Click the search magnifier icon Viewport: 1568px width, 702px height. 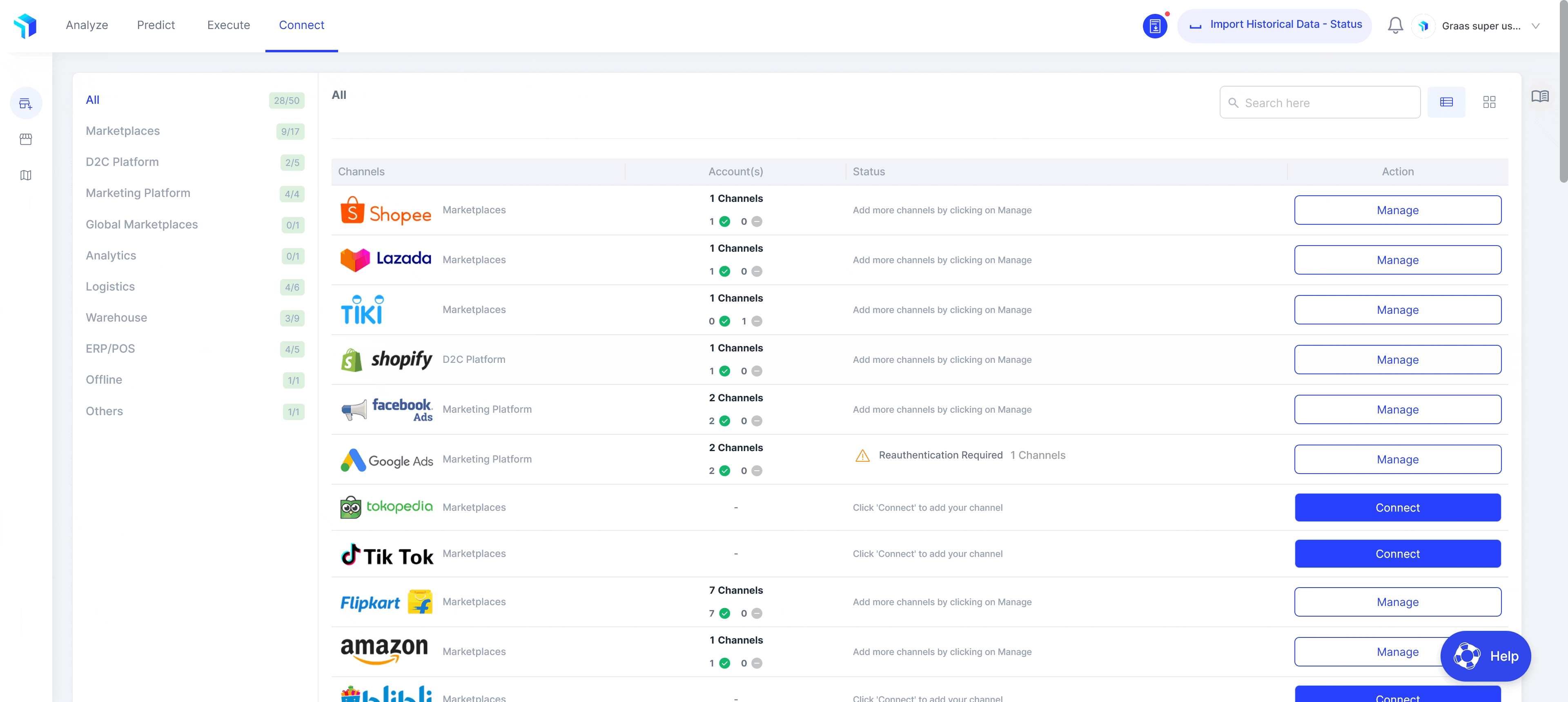point(1233,103)
